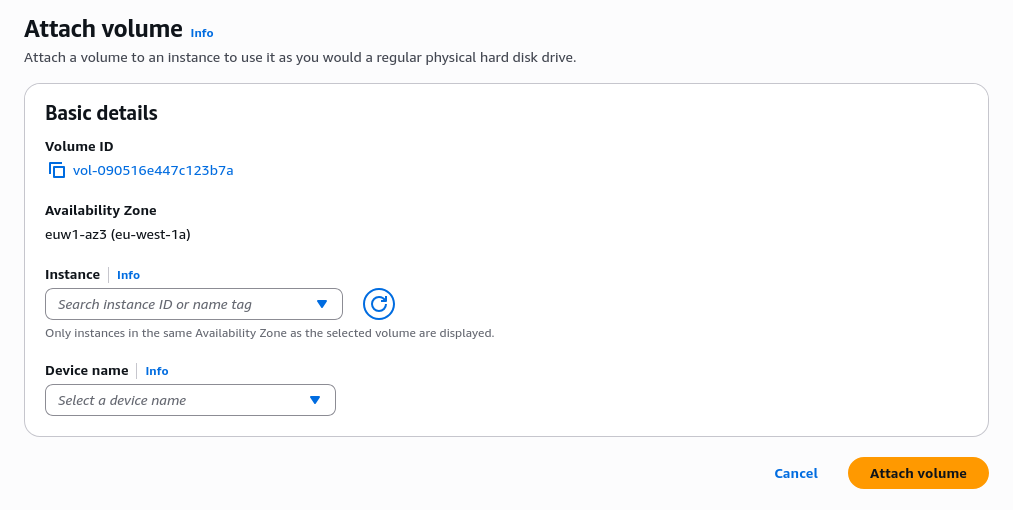
Task: Click the Basic details section heading
Action: [x=101, y=113]
